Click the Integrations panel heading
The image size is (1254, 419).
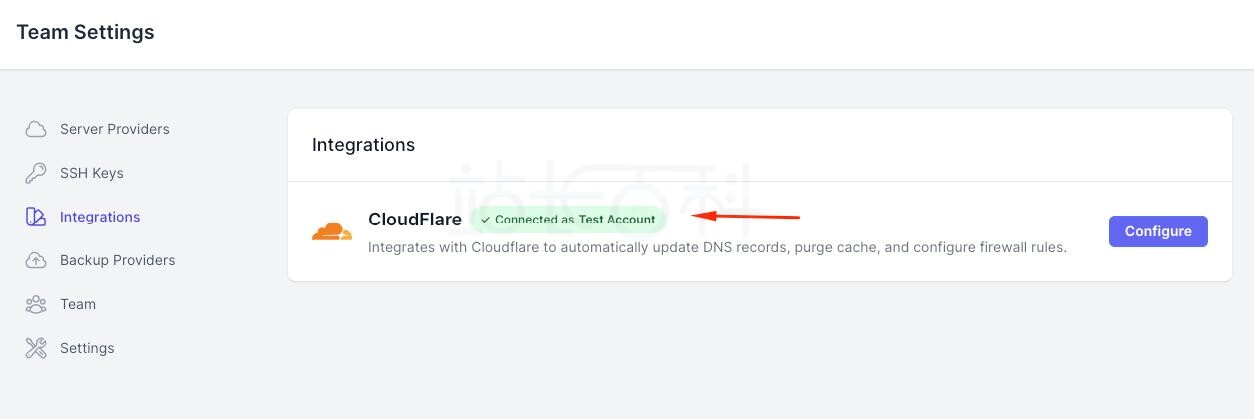[363, 145]
